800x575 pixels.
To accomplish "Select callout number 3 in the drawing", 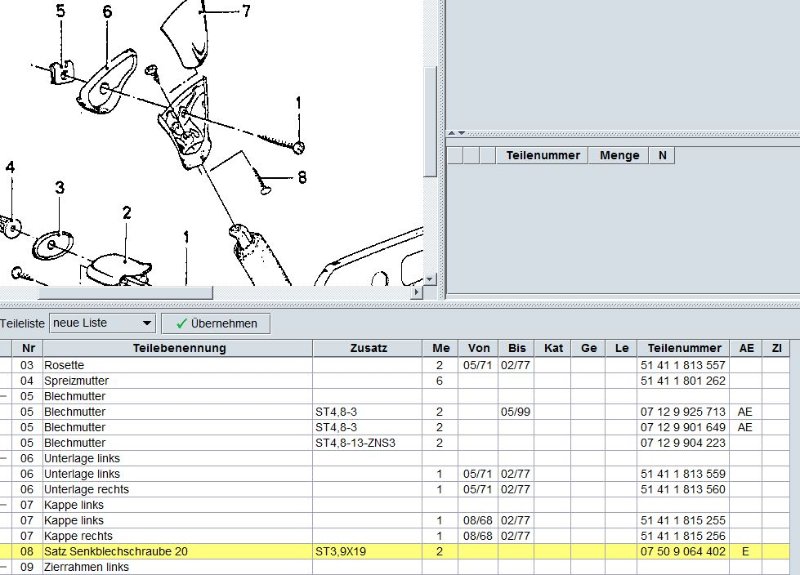I will (x=60, y=188).
